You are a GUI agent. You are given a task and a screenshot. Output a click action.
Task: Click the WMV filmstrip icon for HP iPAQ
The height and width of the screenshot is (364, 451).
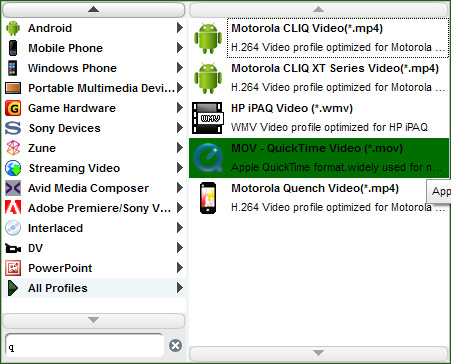pyautogui.click(x=208, y=118)
